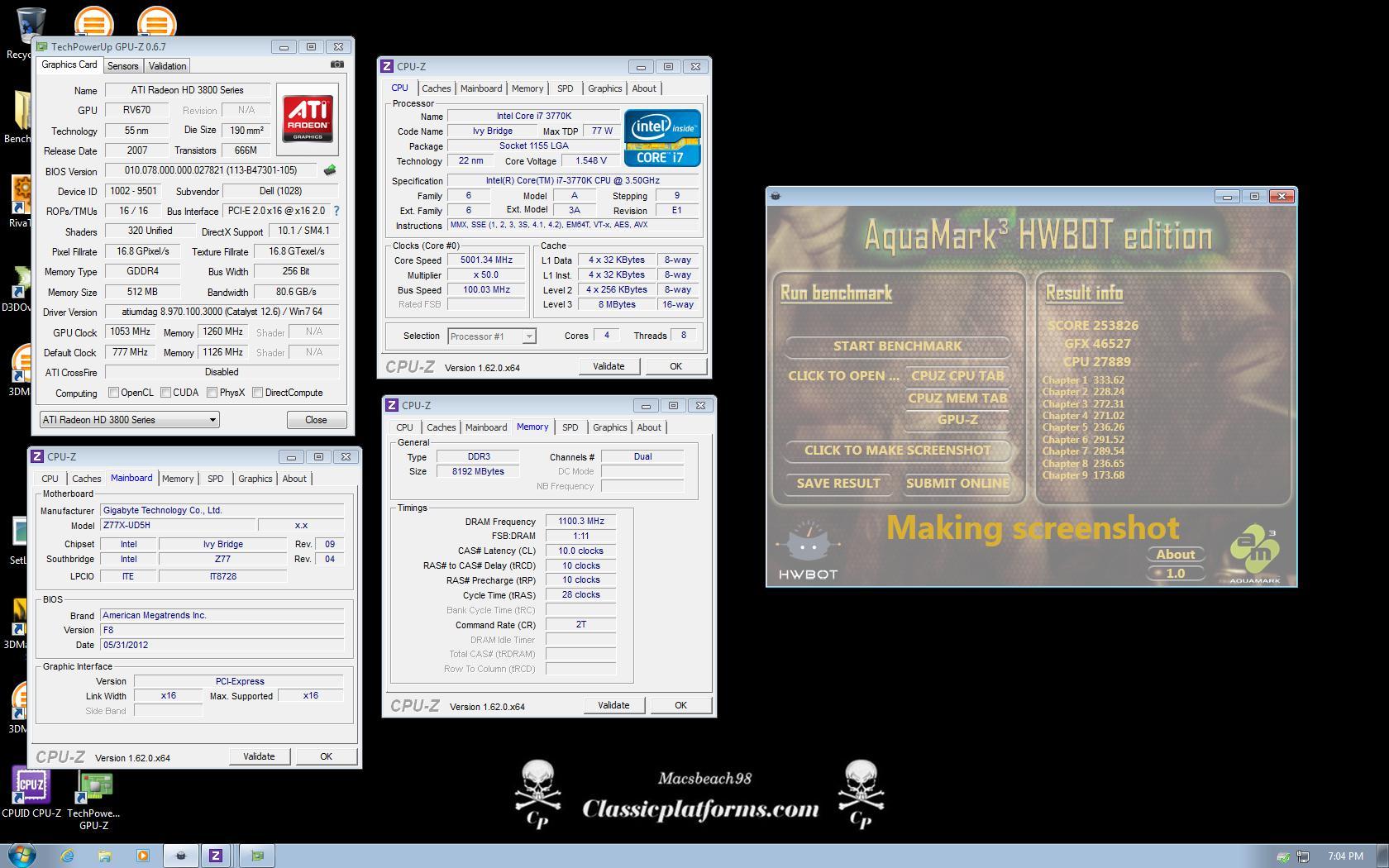Click the DRAM Frequency value 1100.3 MHz
This screenshot has width=1389, height=868.
tap(581, 522)
